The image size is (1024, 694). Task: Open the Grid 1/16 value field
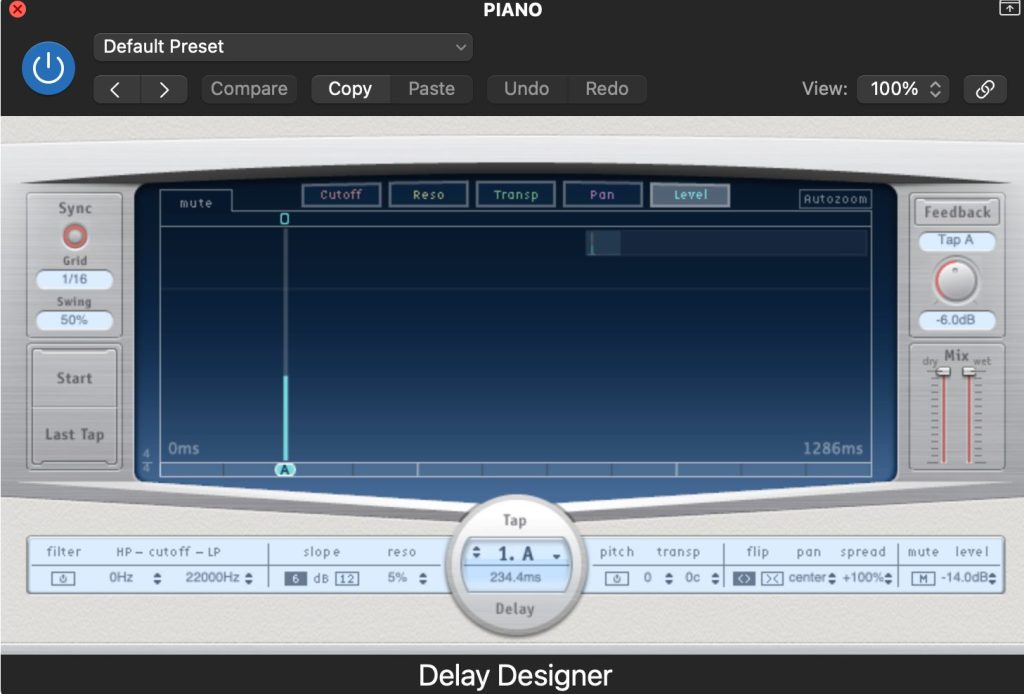tap(74, 279)
